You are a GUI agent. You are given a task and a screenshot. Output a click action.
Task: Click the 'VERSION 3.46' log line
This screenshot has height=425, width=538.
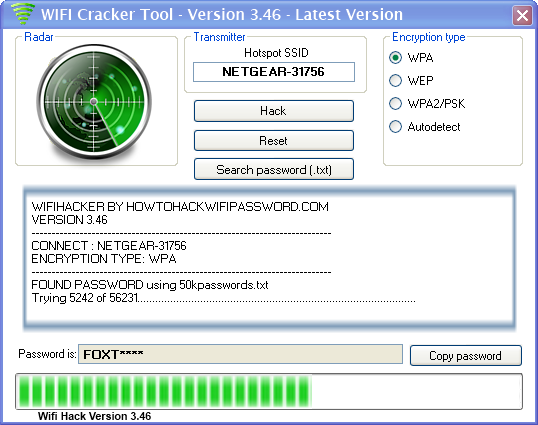[x=69, y=220]
